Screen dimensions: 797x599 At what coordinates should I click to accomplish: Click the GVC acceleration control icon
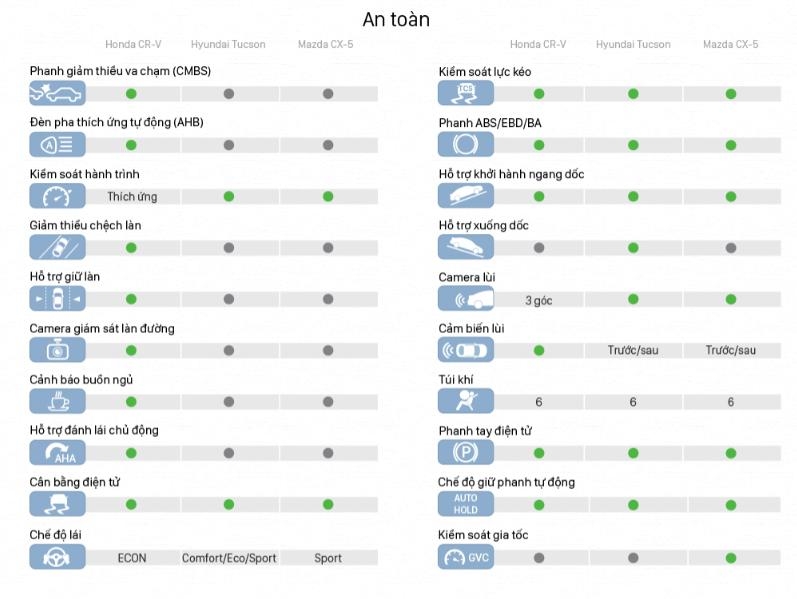[466, 558]
